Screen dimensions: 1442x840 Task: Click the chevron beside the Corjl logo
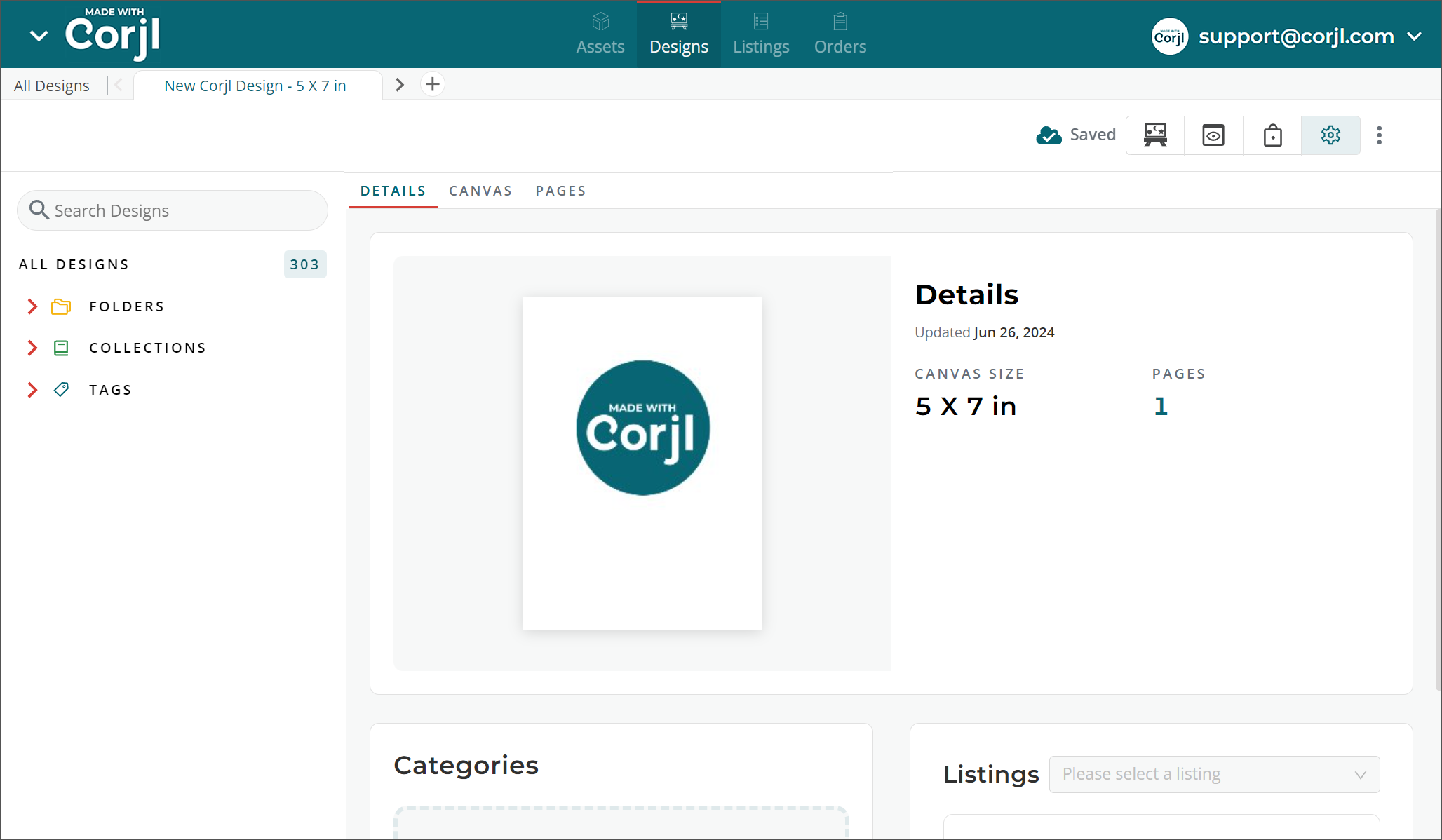click(39, 36)
